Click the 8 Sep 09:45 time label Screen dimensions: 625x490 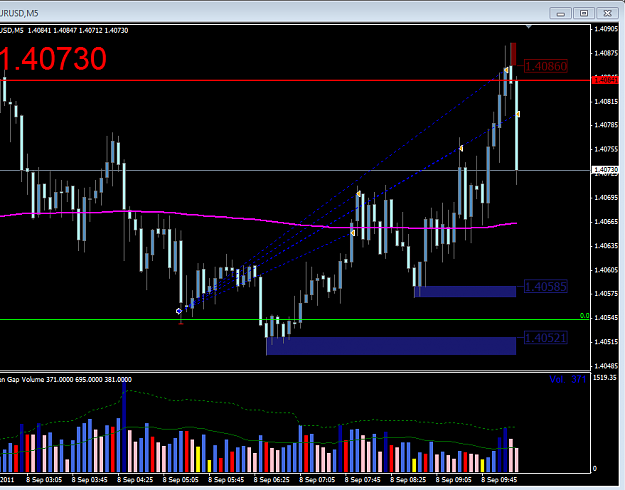coord(499,480)
